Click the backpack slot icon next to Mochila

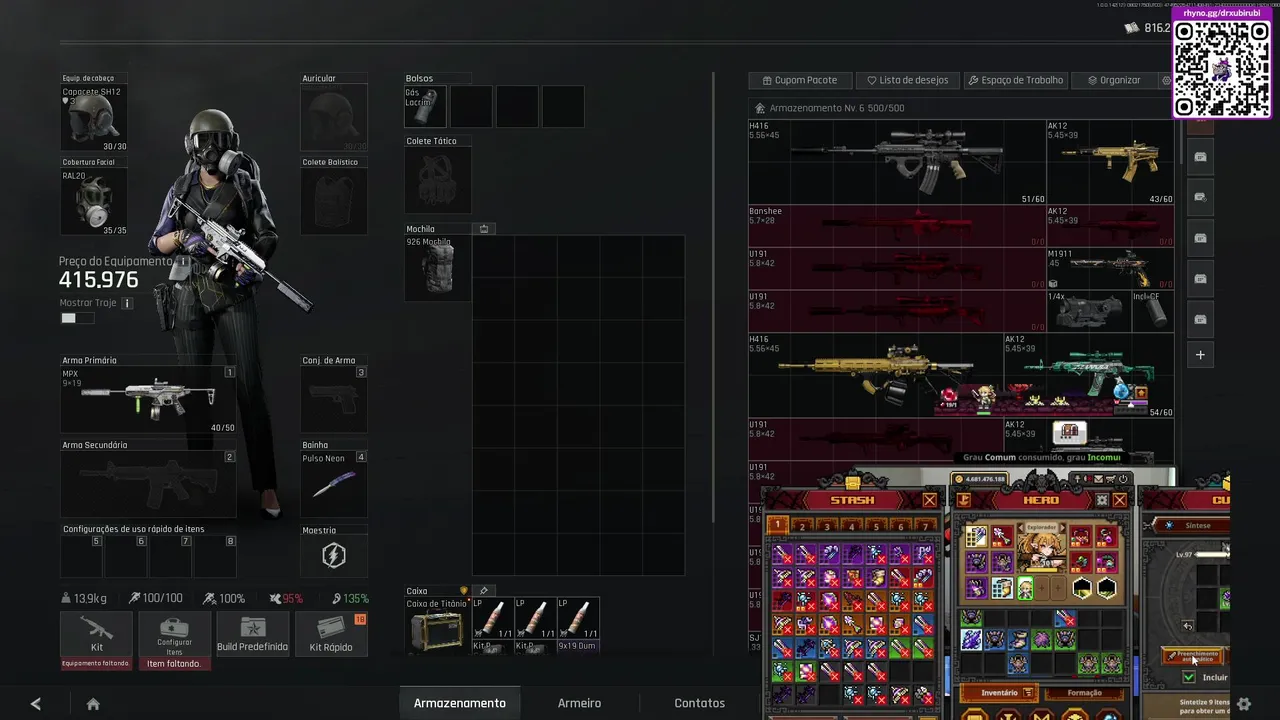click(484, 229)
